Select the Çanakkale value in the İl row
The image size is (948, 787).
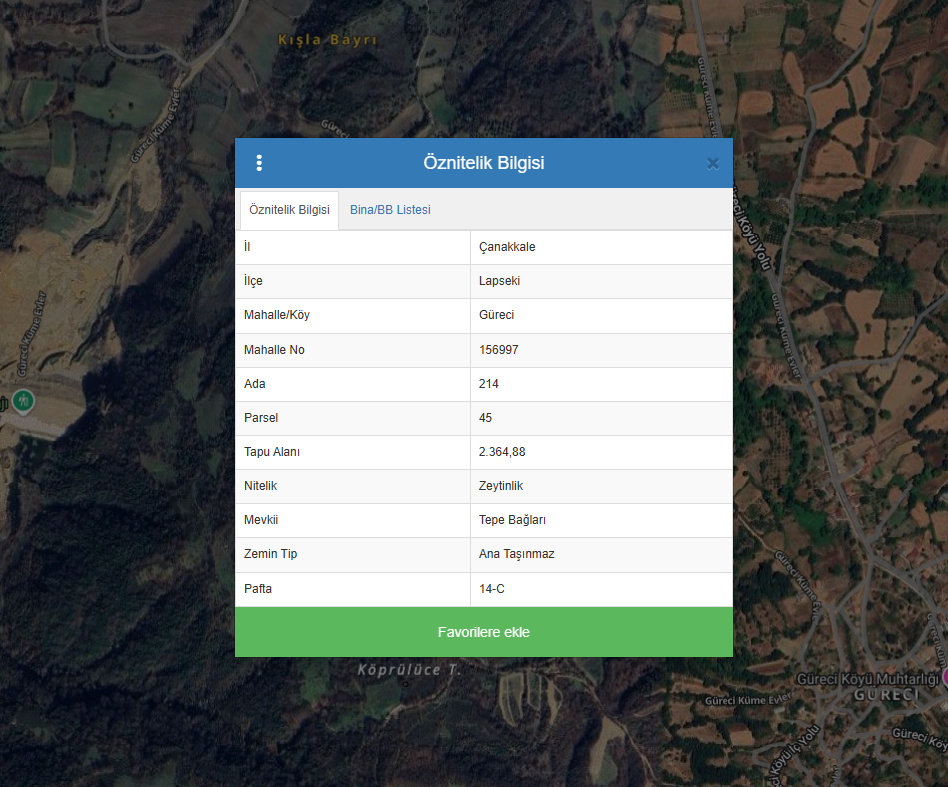(507, 247)
